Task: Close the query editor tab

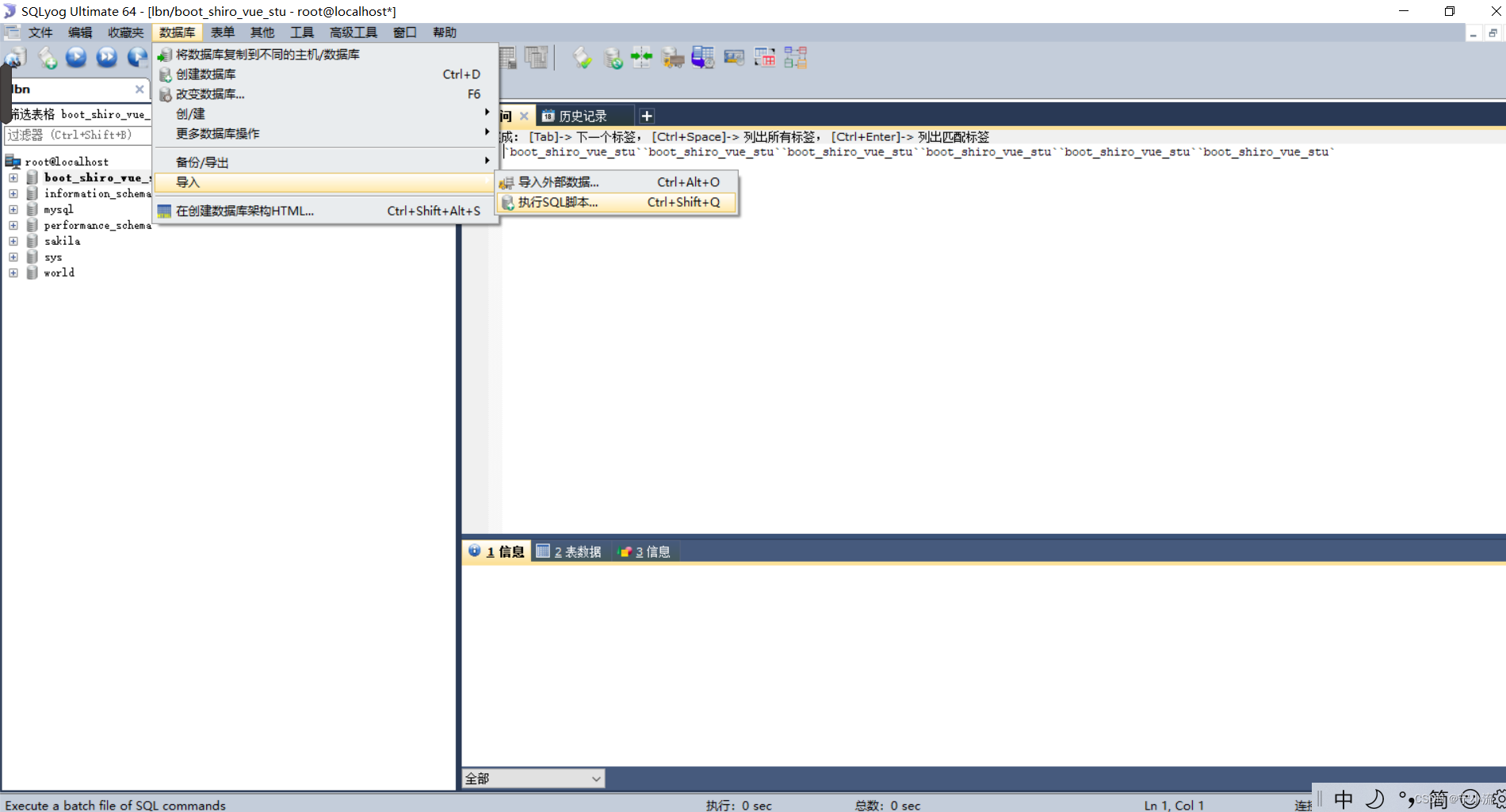Action: click(524, 116)
